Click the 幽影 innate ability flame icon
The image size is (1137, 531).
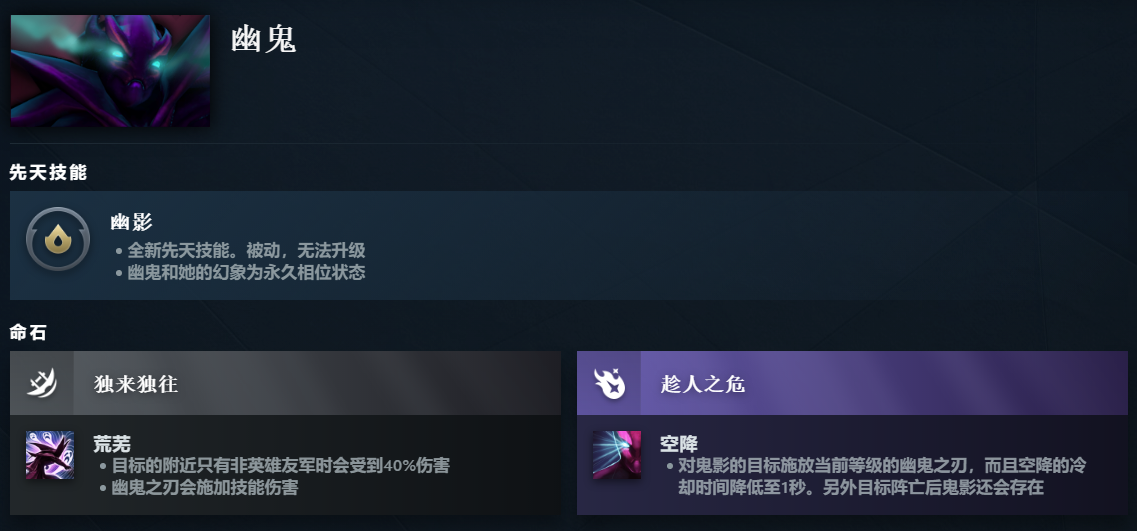click(x=58, y=239)
